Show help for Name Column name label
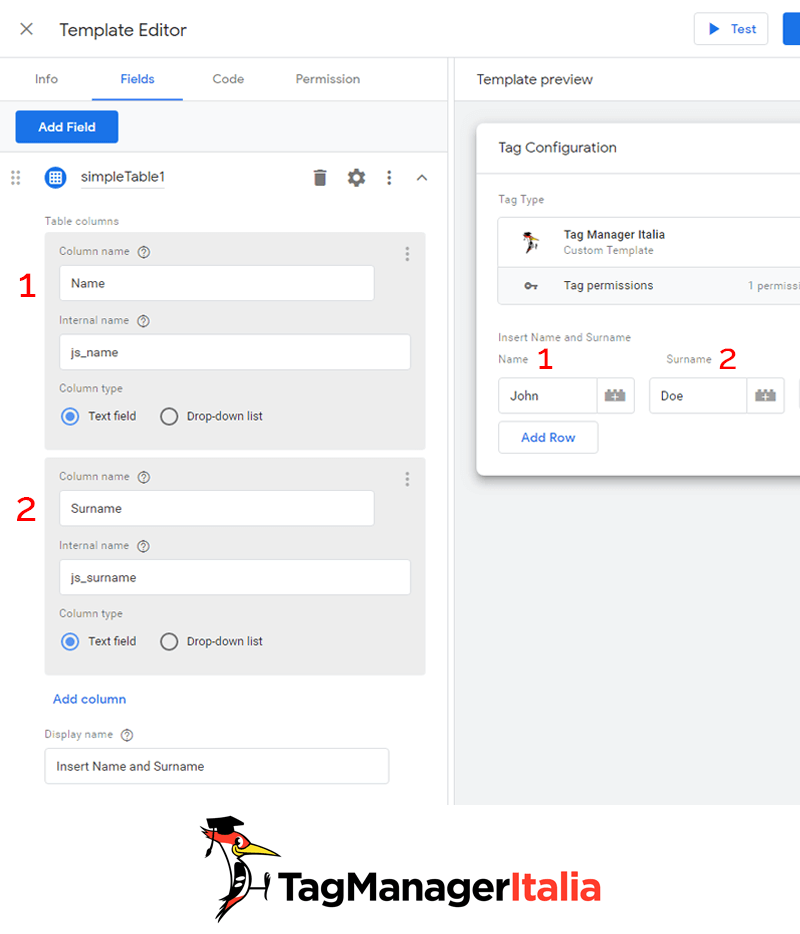Screen dimensions: 800x934 coord(144,252)
